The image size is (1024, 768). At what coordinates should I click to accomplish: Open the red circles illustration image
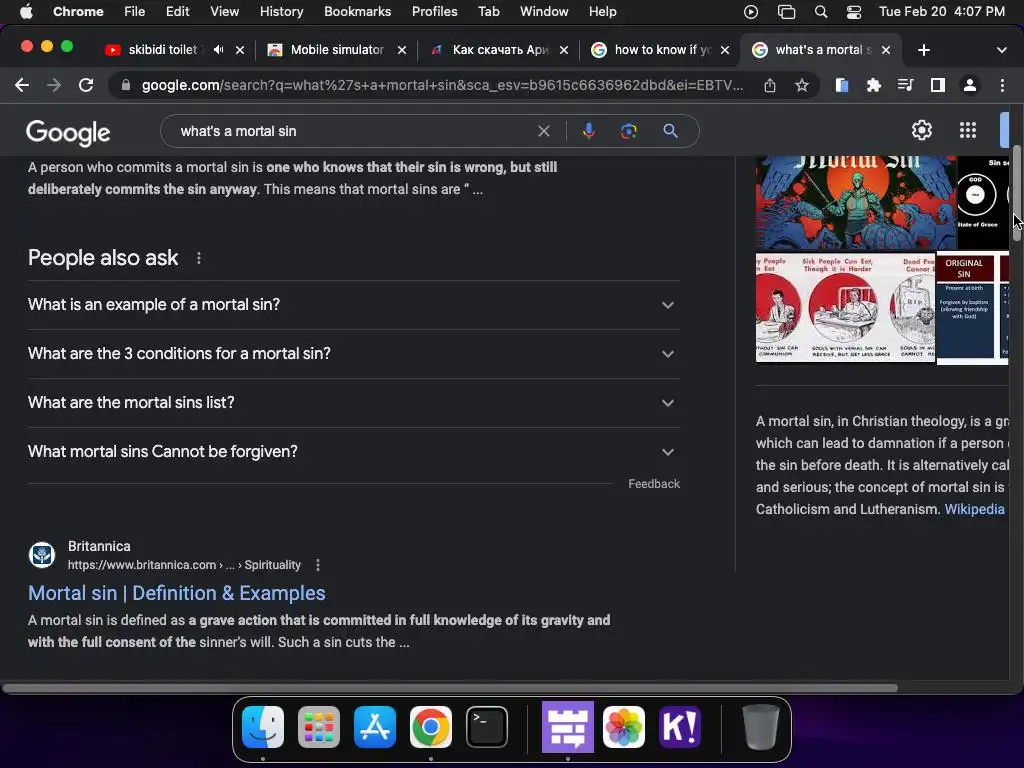[845, 308]
